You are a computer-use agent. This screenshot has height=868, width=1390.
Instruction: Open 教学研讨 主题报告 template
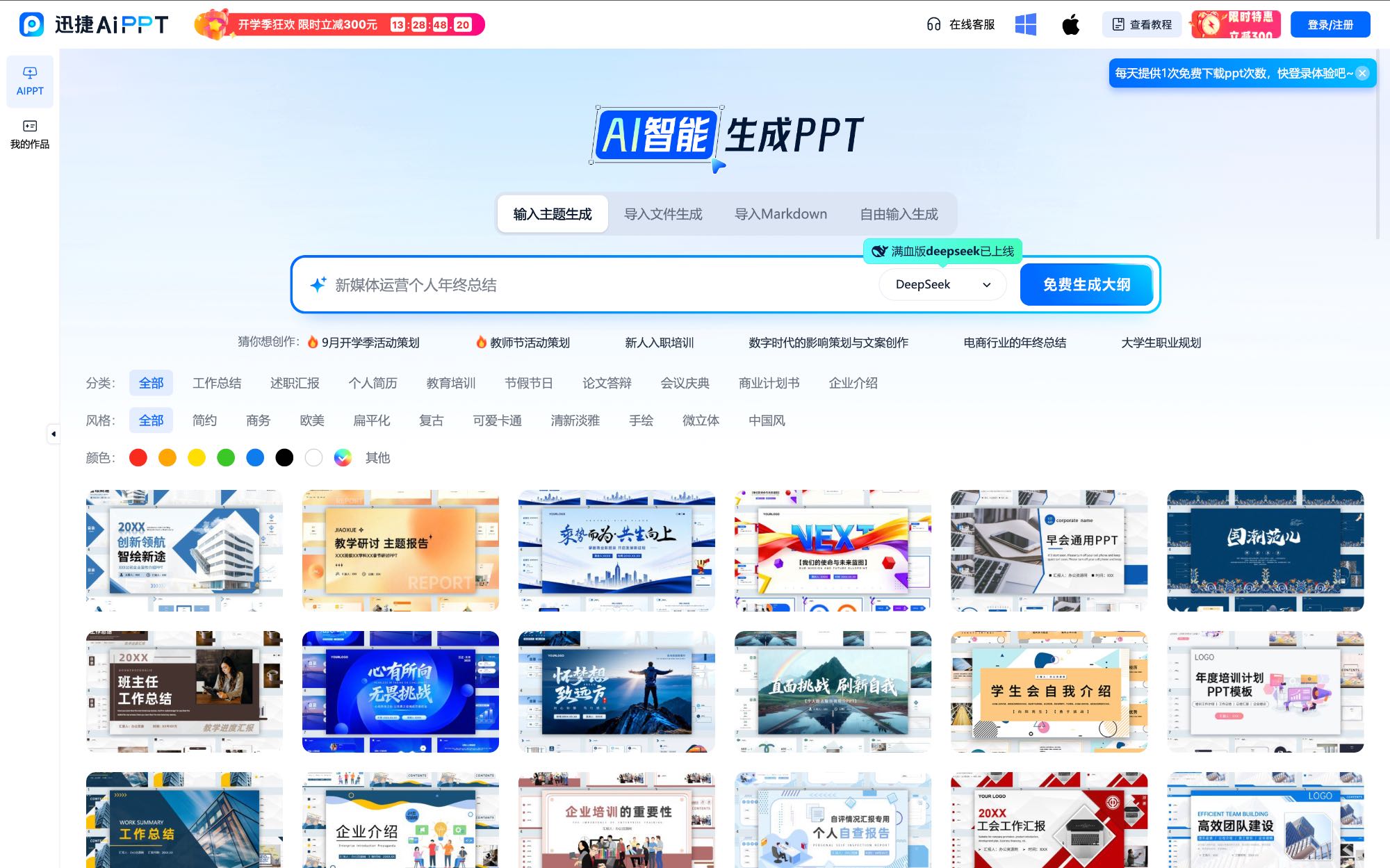(x=400, y=550)
